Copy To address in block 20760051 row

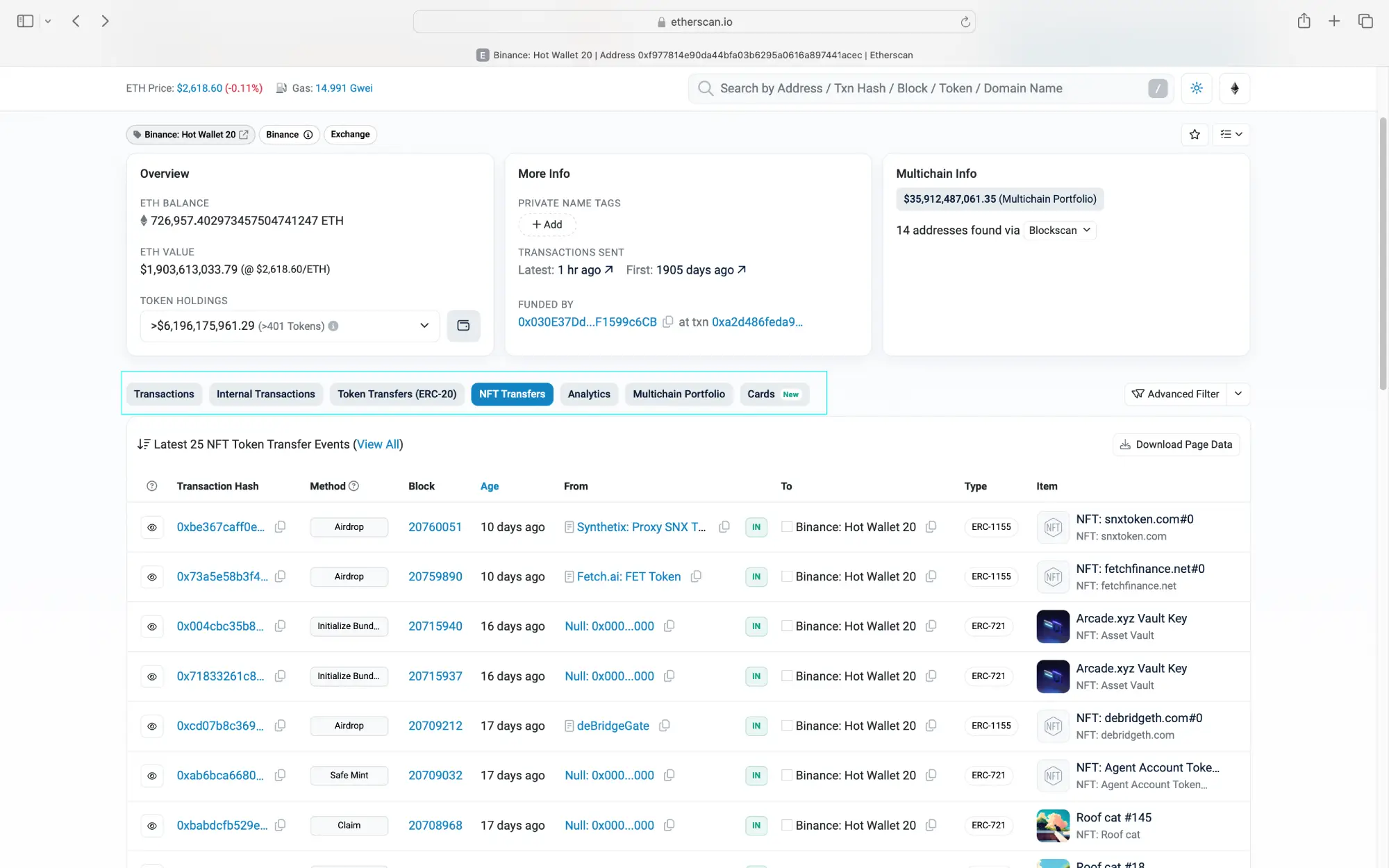[931, 527]
